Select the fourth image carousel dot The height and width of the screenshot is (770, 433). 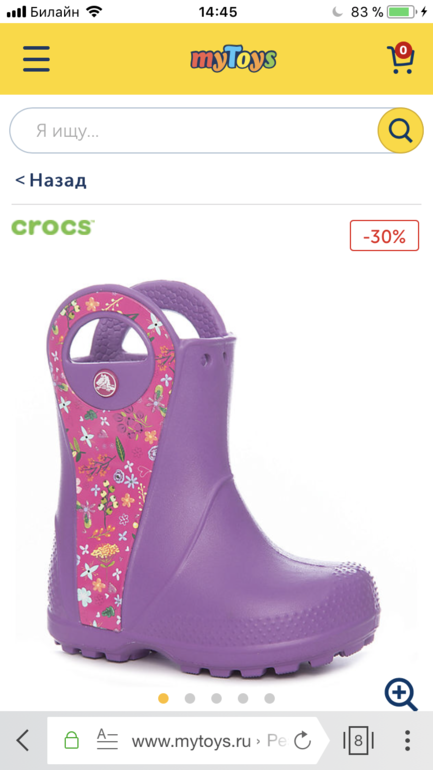pos(243,698)
